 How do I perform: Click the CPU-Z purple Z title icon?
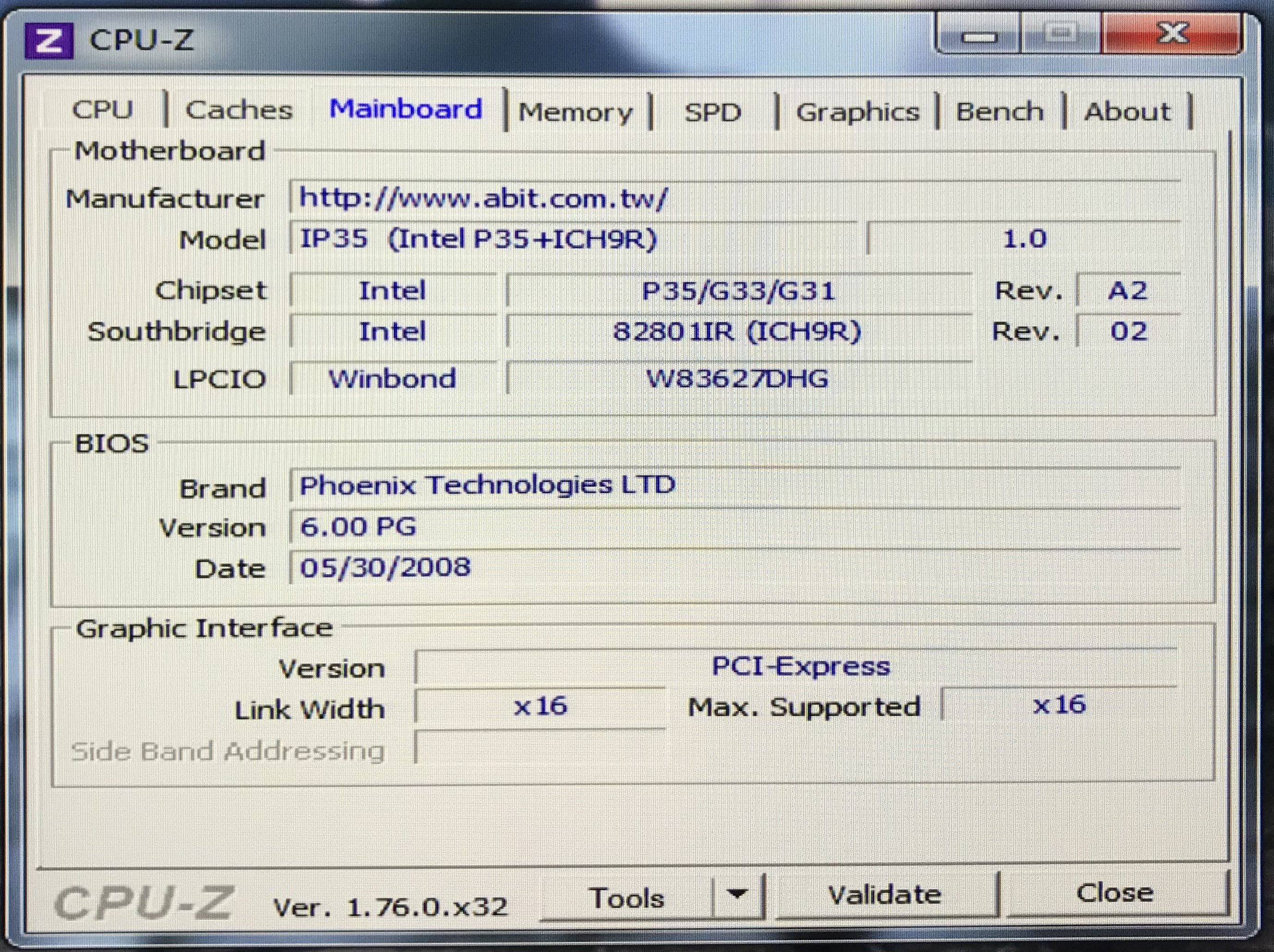(48, 40)
